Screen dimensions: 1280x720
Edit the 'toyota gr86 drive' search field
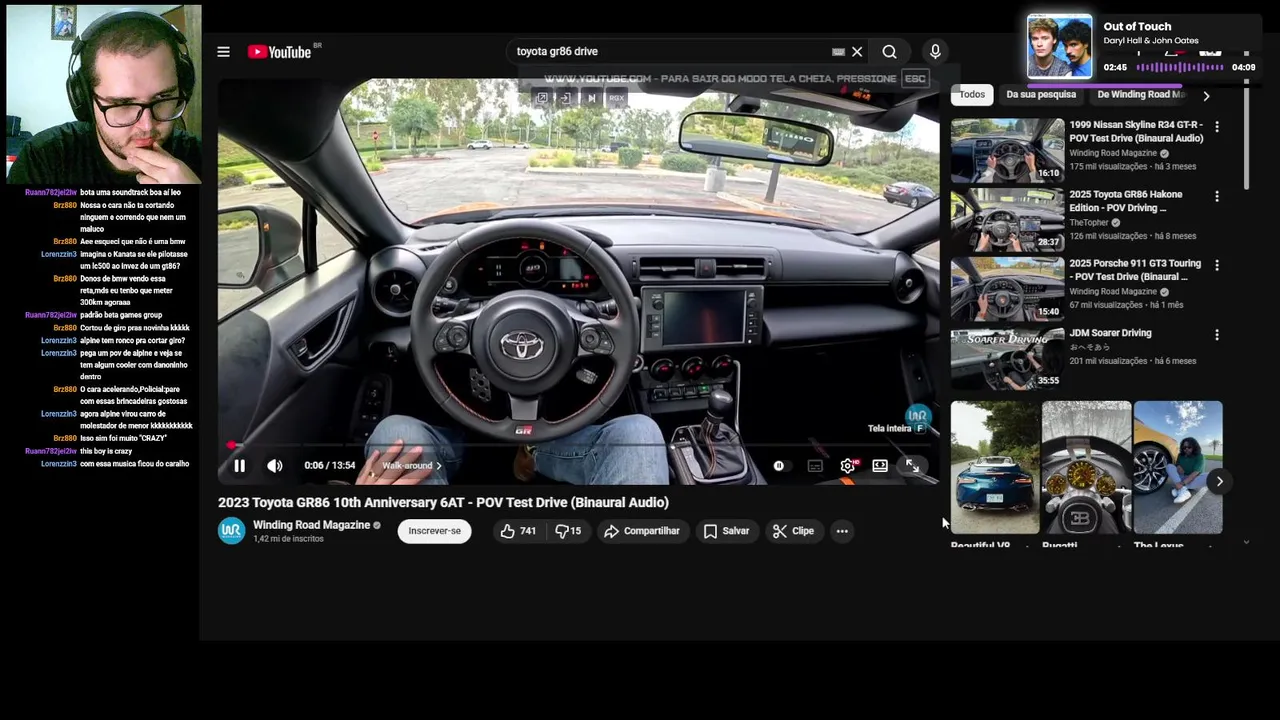[670, 52]
